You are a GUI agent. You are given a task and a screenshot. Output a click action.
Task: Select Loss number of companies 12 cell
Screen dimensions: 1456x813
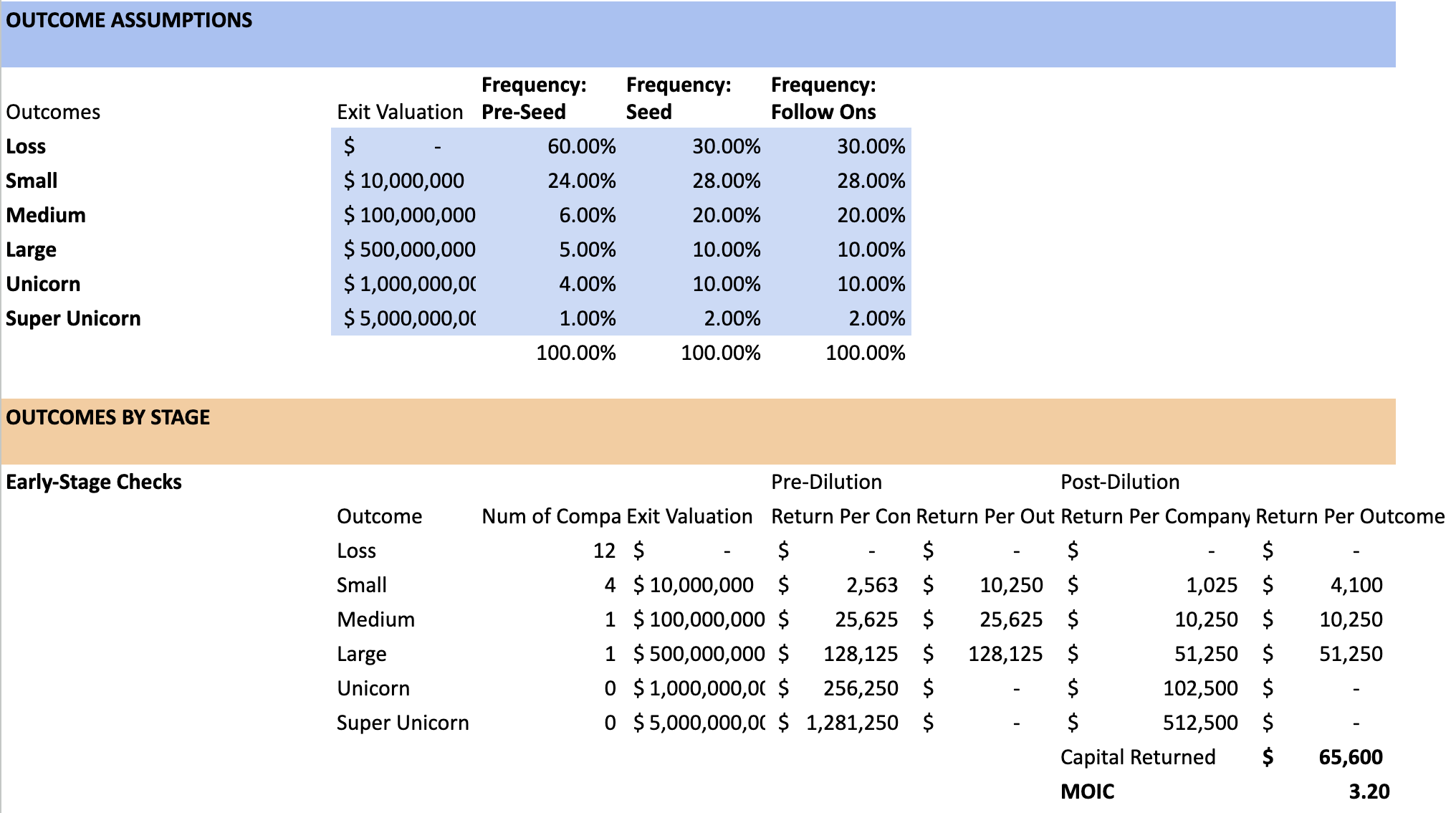603,551
